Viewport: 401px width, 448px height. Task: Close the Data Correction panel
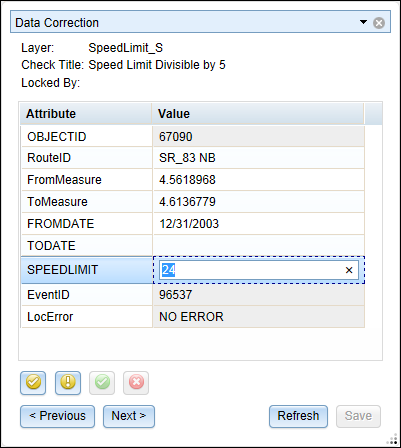[x=379, y=23]
